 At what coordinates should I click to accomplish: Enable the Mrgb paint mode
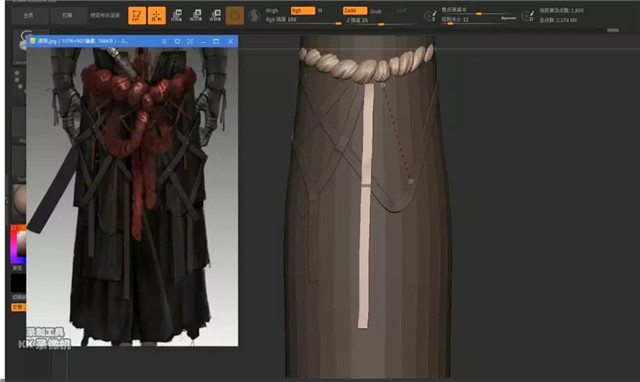(272, 11)
